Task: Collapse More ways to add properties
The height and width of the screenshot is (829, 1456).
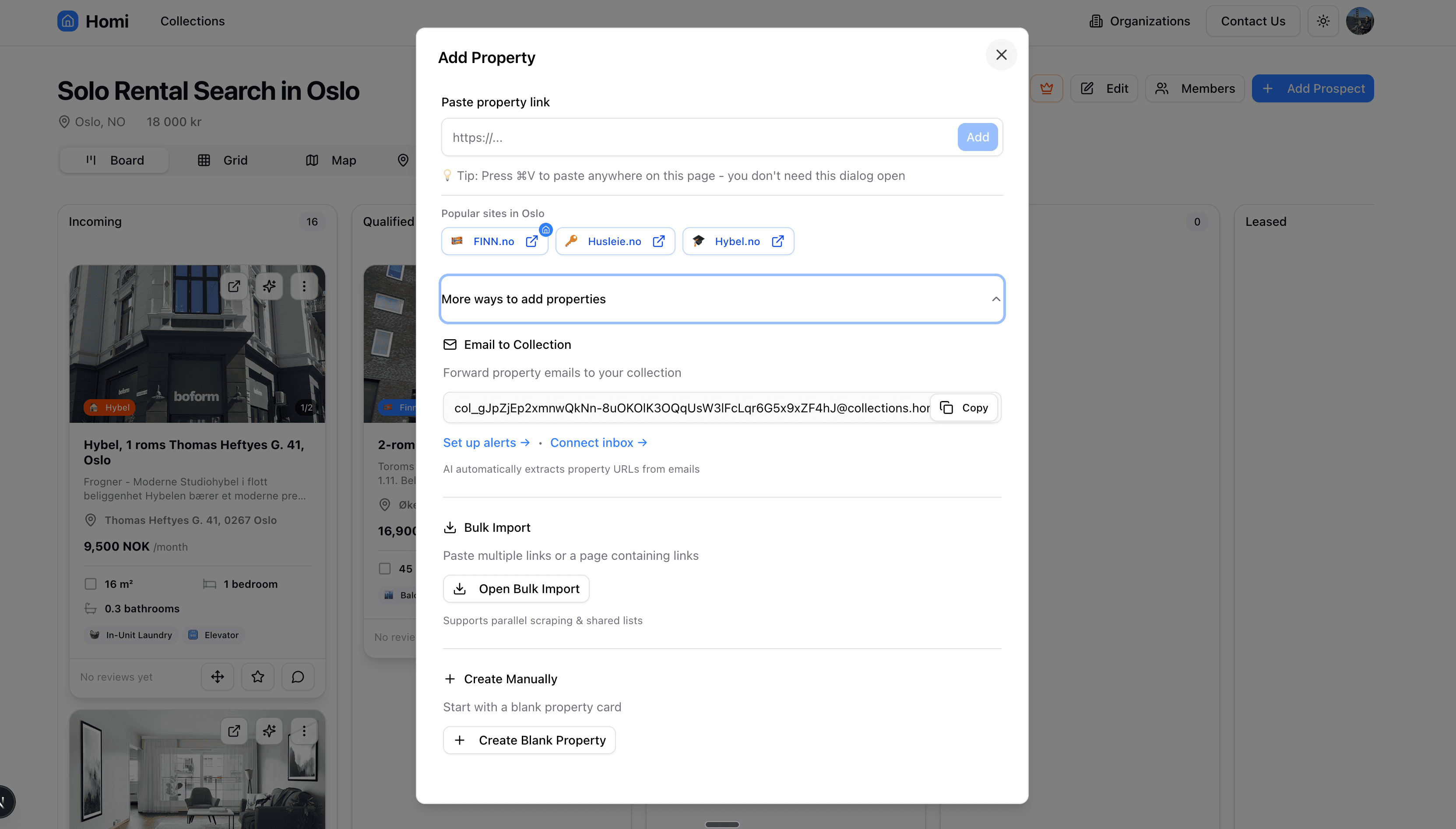Action: pyautogui.click(x=721, y=299)
